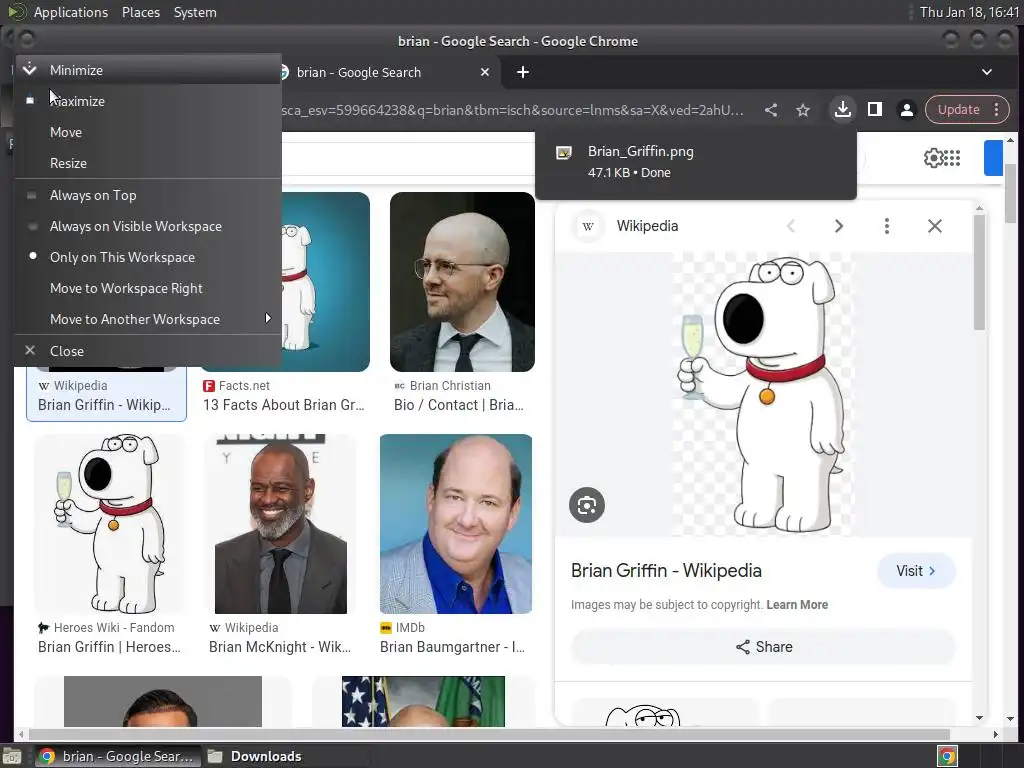
Task: Open Chrome downloads icon in toolbar
Action: (x=842, y=110)
